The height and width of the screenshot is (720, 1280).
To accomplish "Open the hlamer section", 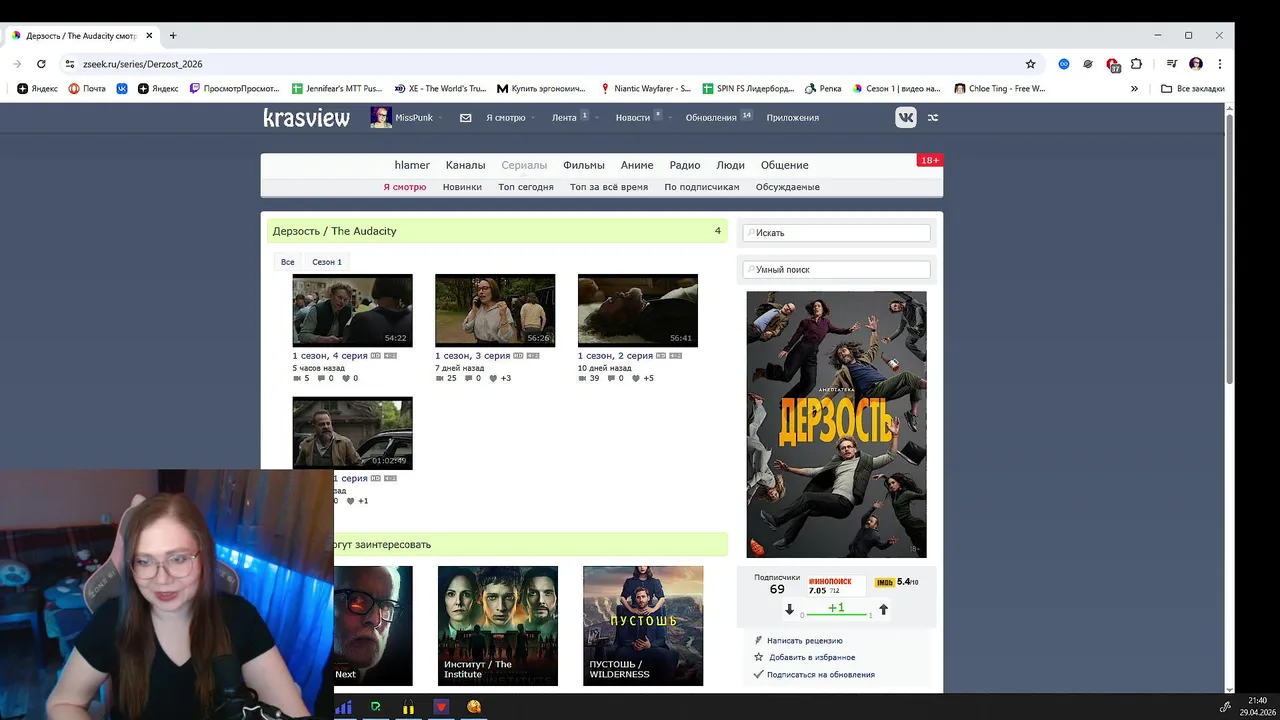I will (x=412, y=165).
